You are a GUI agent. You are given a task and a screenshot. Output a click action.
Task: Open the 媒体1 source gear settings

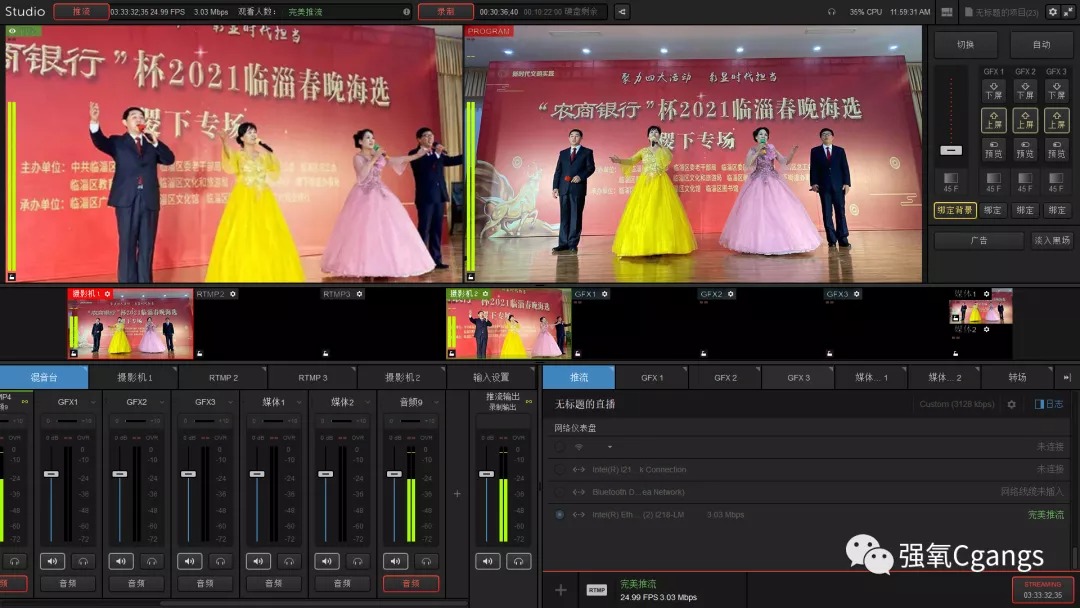(x=986, y=294)
